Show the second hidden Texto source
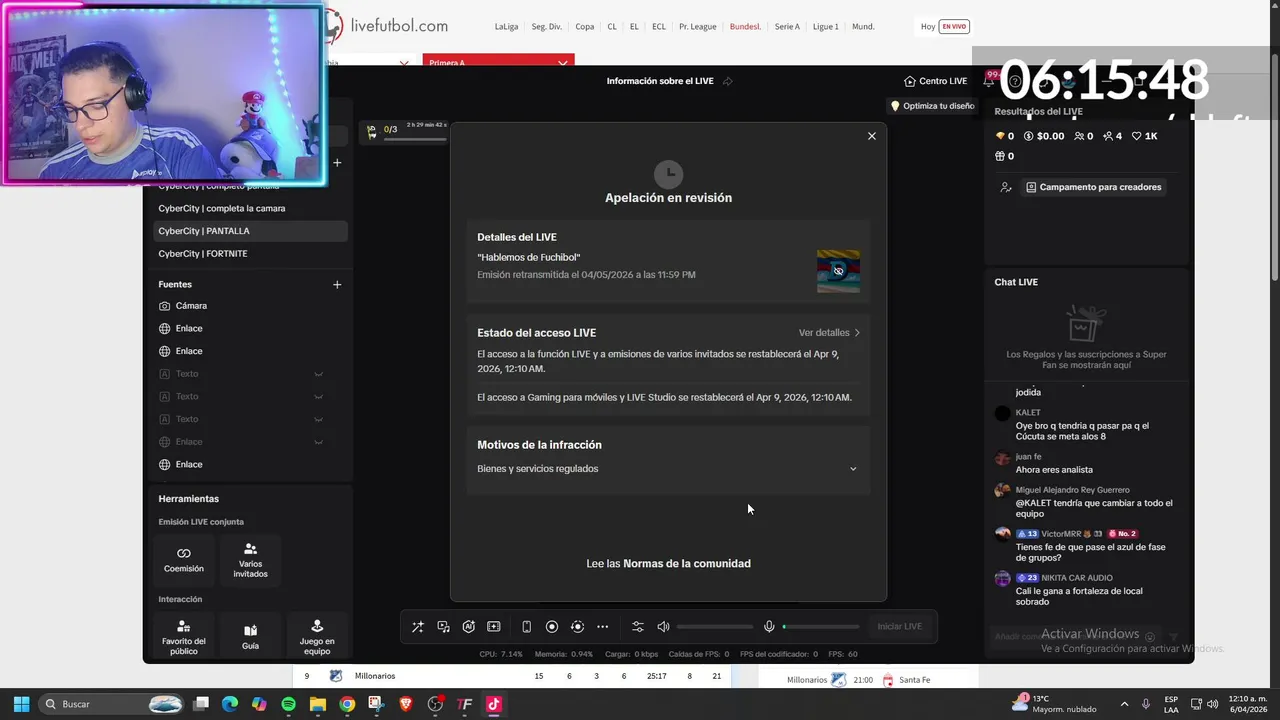1280x720 pixels. (319, 397)
